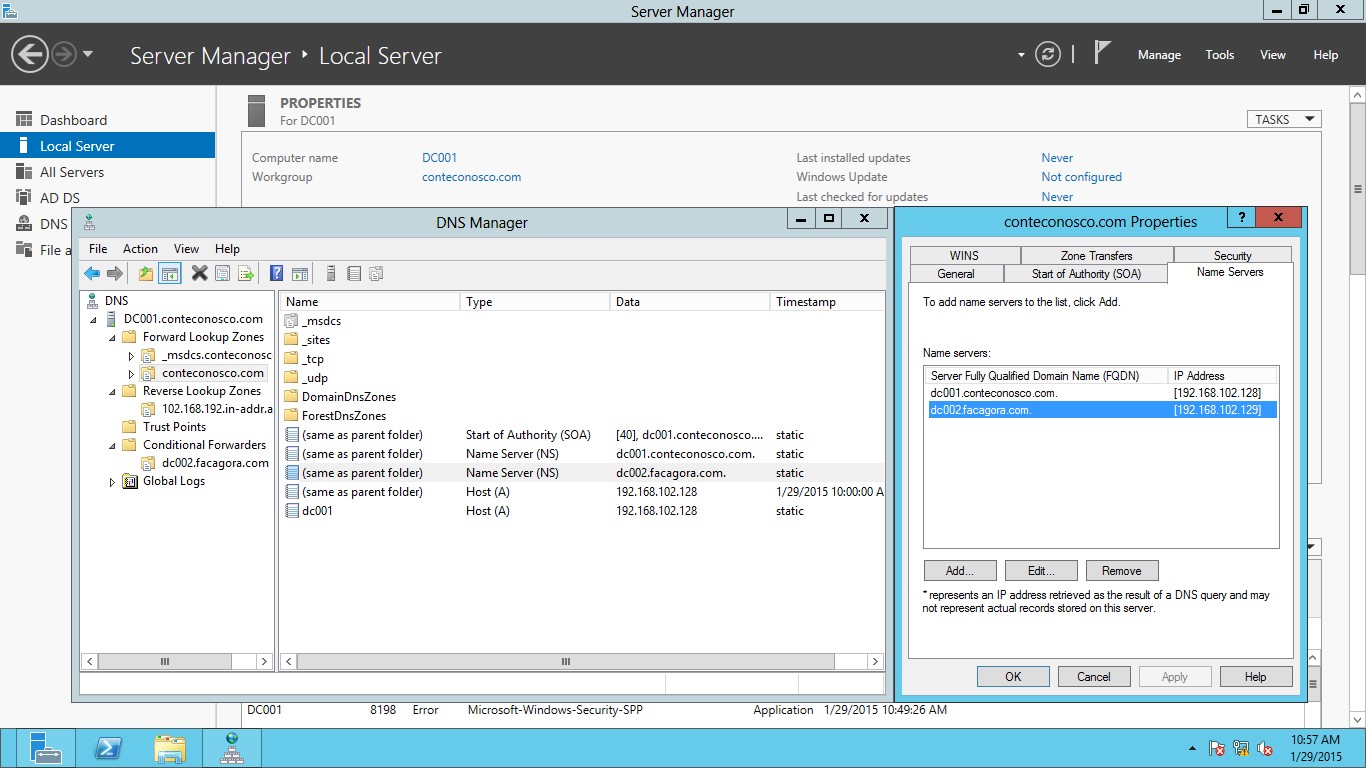1366x768 pixels.
Task: Open Windows PowerShell from the taskbar
Action: point(108,746)
